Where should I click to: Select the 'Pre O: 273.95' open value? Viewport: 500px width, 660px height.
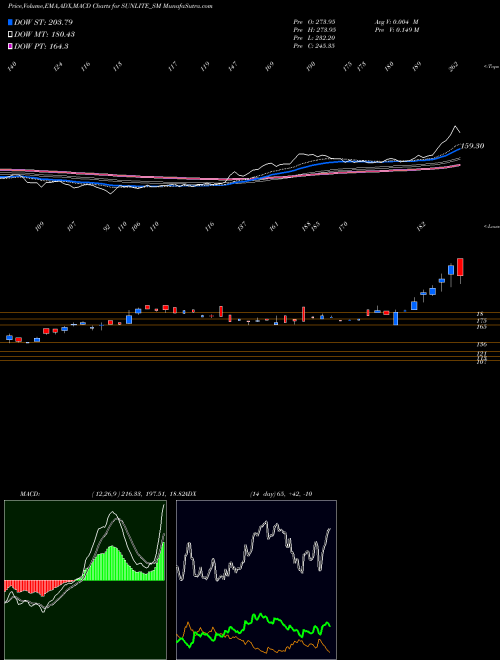[x=314, y=22]
